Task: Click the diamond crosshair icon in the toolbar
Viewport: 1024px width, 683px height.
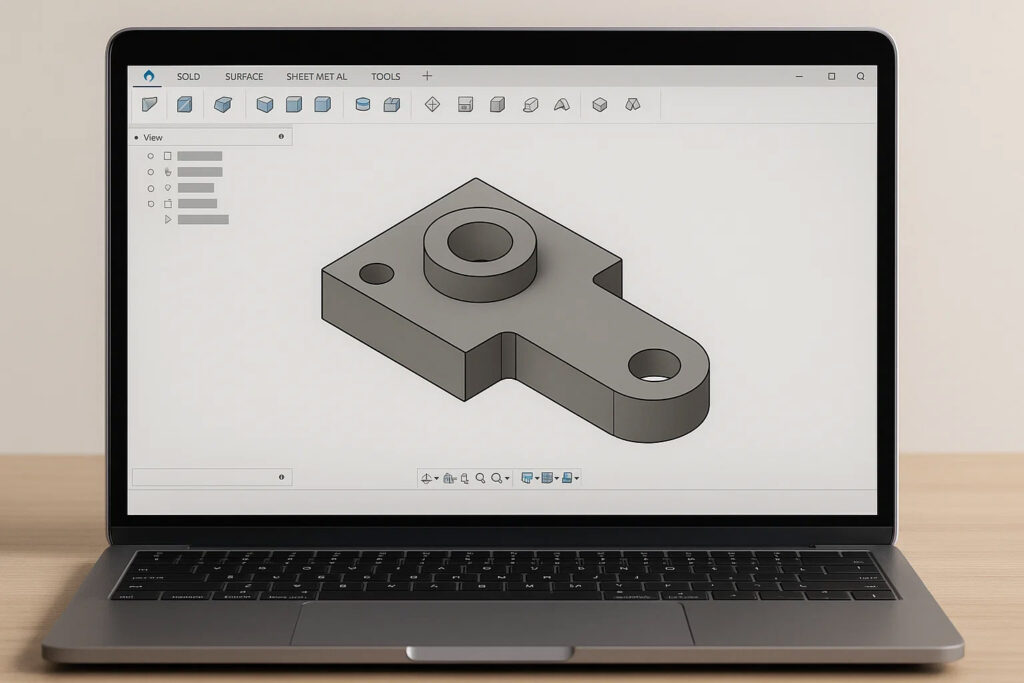Action: click(x=432, y=104)
